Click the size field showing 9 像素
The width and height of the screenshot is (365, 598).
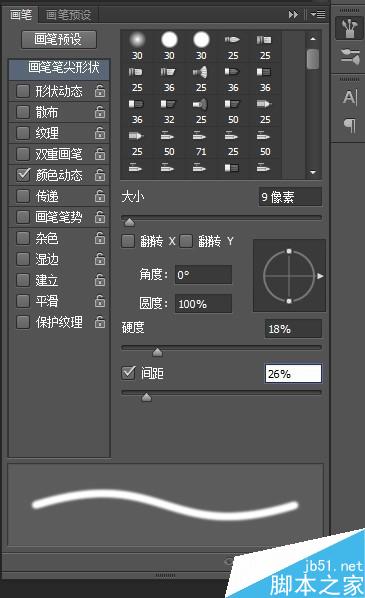click(x=290, y=197)
